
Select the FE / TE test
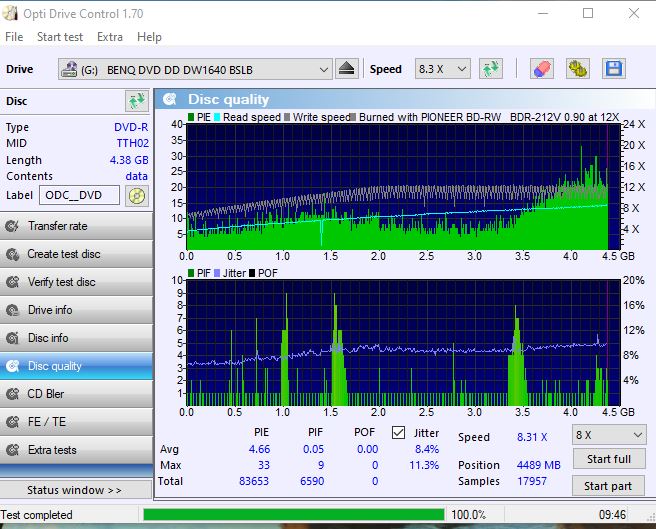[x=77, y=422]
